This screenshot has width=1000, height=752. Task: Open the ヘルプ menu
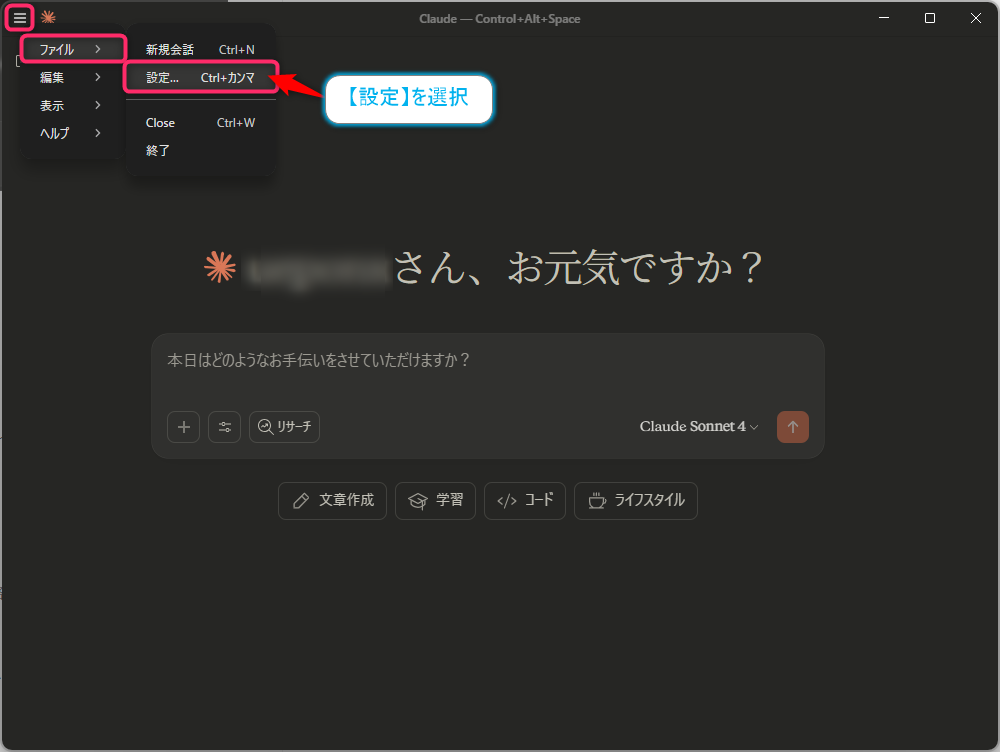click(71, 133)
